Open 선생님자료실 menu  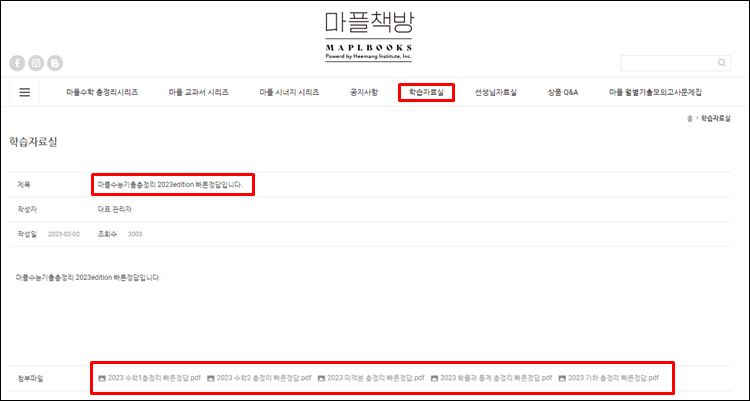(496, 92)
